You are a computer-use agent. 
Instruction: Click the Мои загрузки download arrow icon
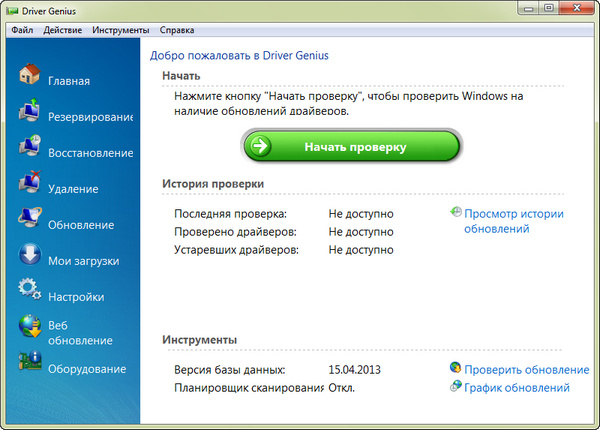click(x=29, y=256)
